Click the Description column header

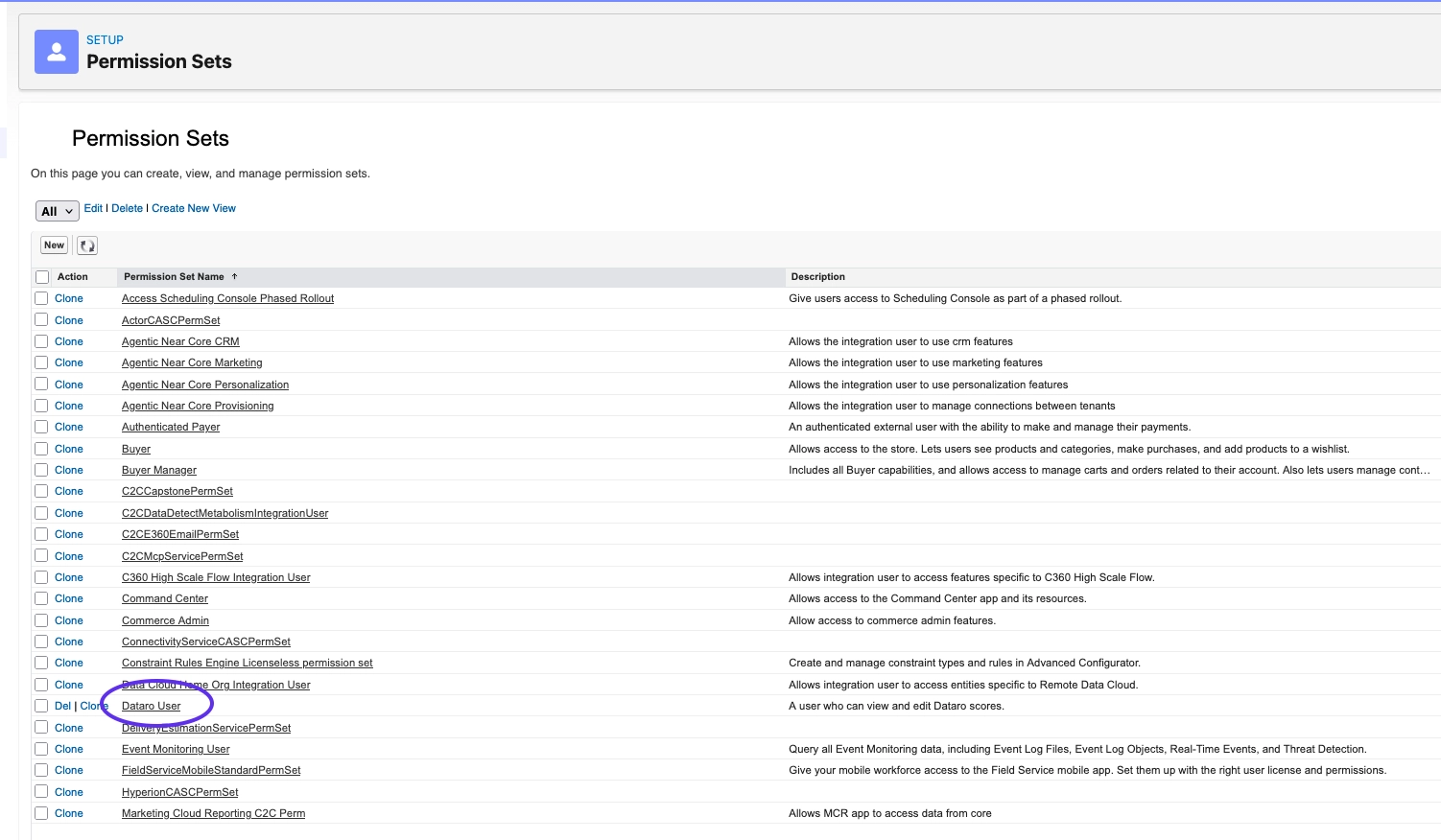point(817,276)
